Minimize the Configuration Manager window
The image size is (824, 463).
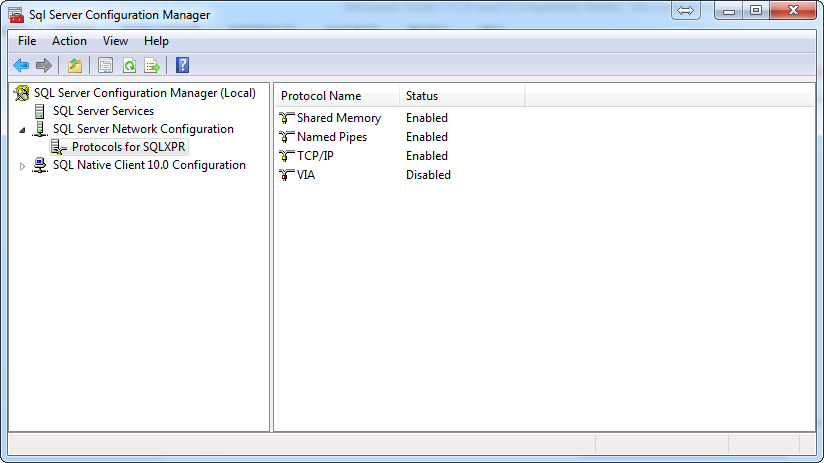pyautogui.click(x=728, y=11)
